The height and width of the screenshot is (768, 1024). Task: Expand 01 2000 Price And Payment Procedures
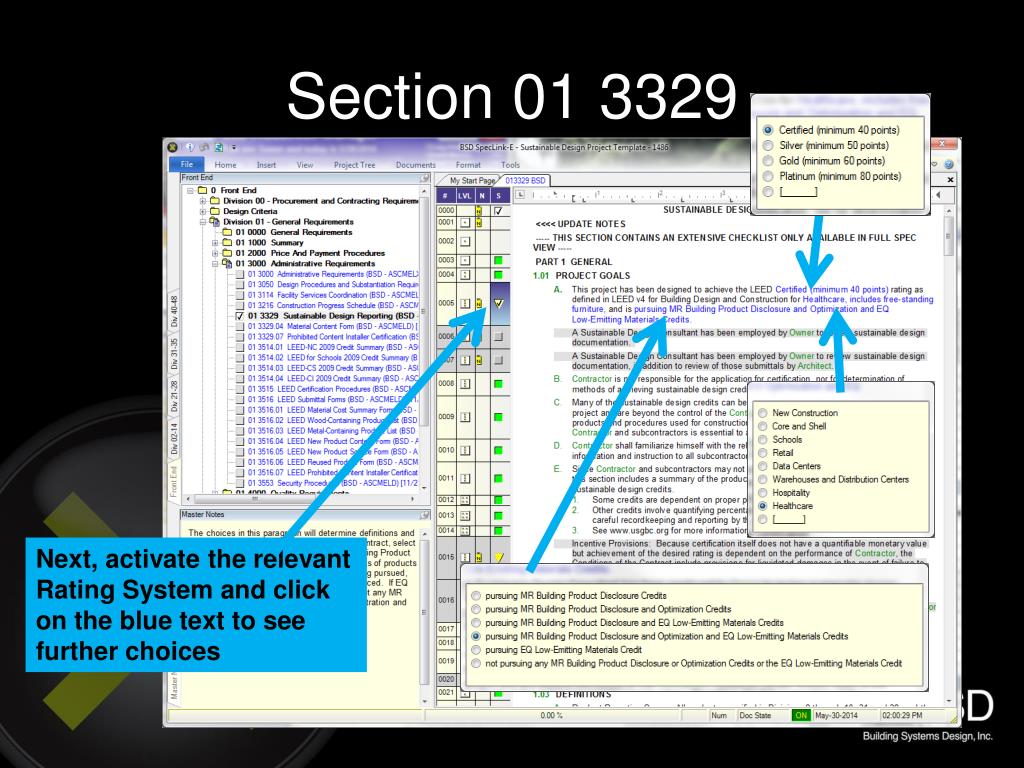coord(215,253)
